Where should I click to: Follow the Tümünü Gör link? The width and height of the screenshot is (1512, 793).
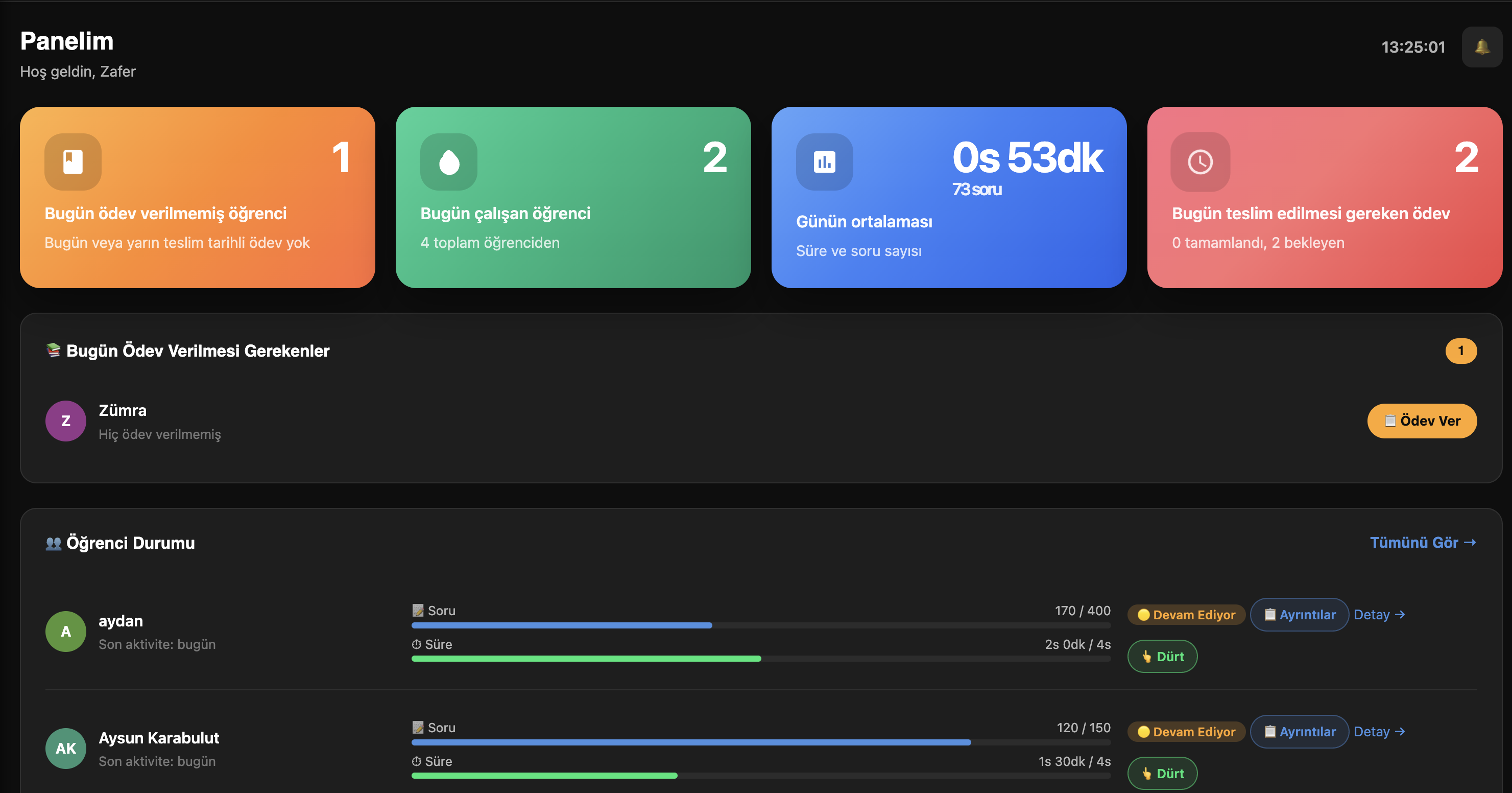1423,542
